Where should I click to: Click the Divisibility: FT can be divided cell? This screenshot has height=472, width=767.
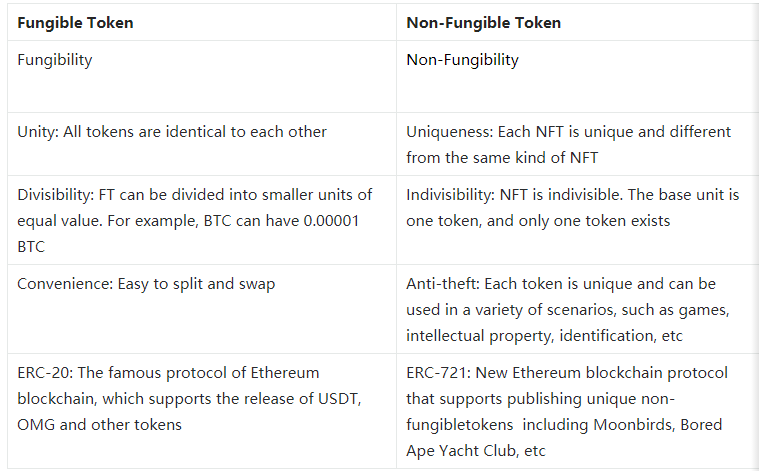(202, 220)
